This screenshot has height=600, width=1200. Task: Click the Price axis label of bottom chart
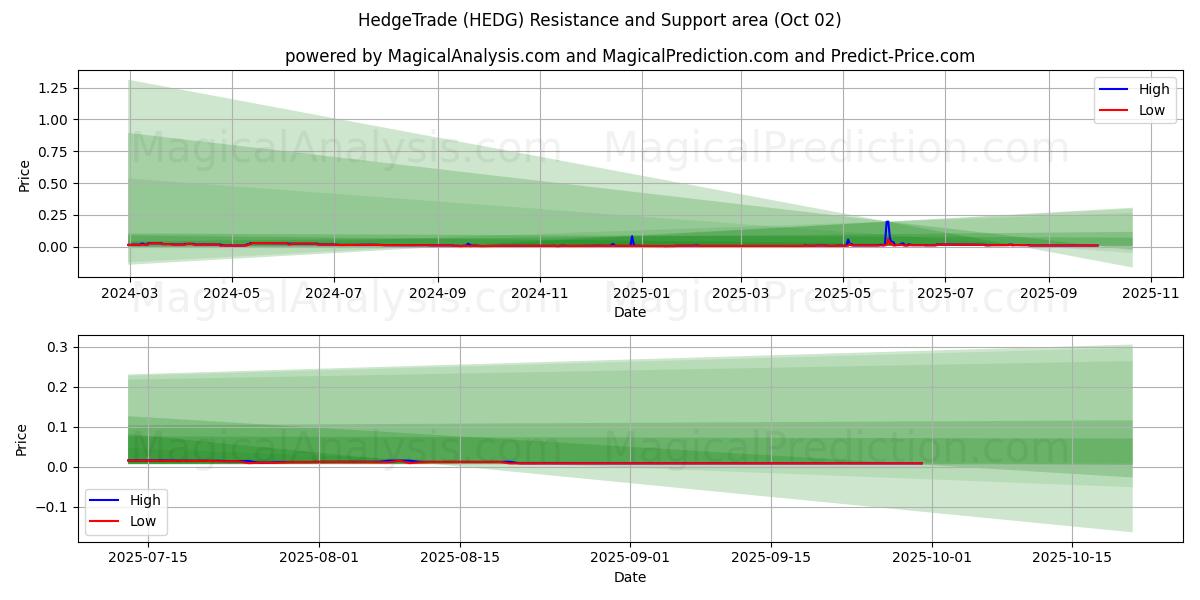(x=23, y=440)
